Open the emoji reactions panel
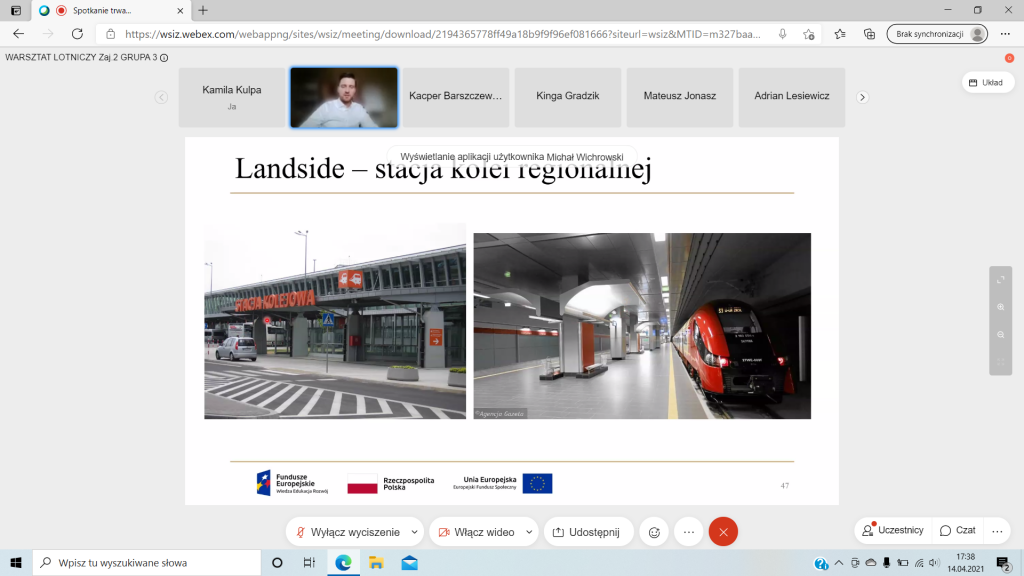Image resolution: width=1024 pixels, height=576 pixels. tap(654, 532)
